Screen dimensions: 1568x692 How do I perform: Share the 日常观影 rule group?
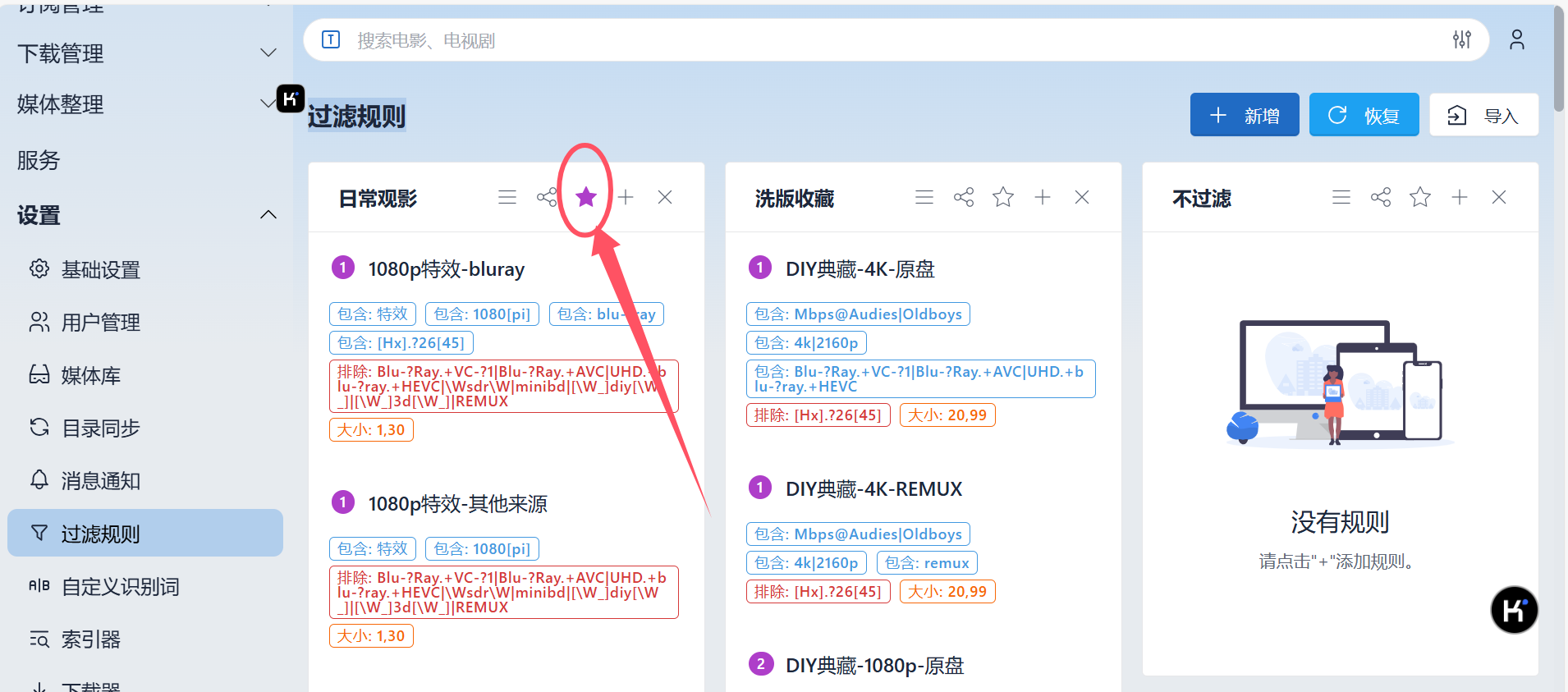pyautogui.click(x=547, y=197)
